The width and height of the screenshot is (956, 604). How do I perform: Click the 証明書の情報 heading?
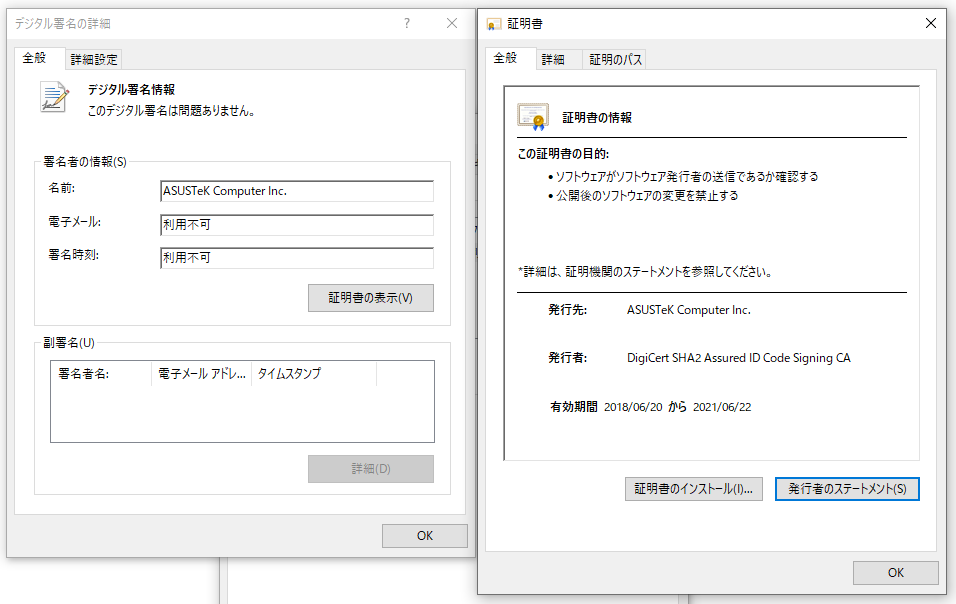[x=597, y=118]
